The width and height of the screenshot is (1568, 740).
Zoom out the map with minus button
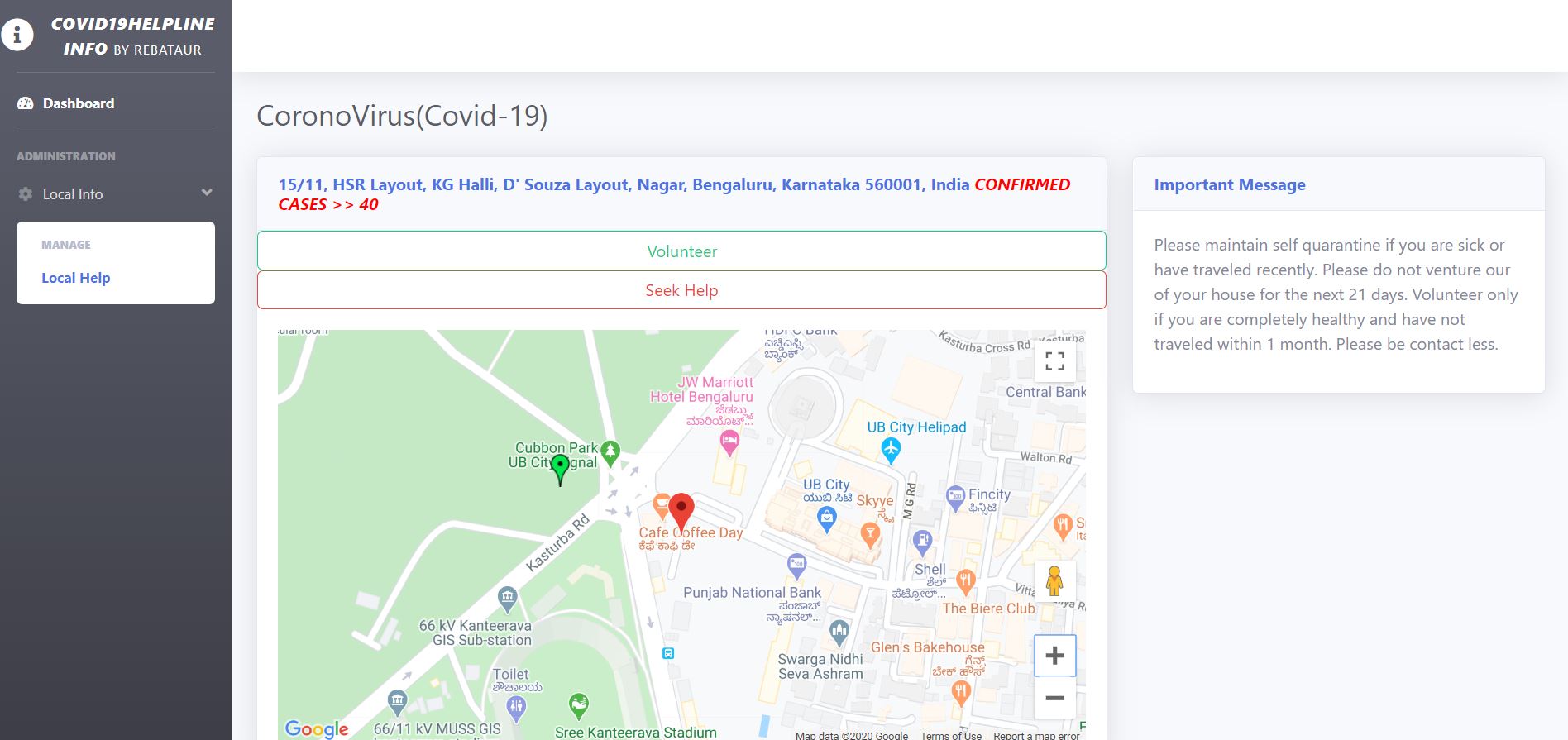(x=1054, y=698)
